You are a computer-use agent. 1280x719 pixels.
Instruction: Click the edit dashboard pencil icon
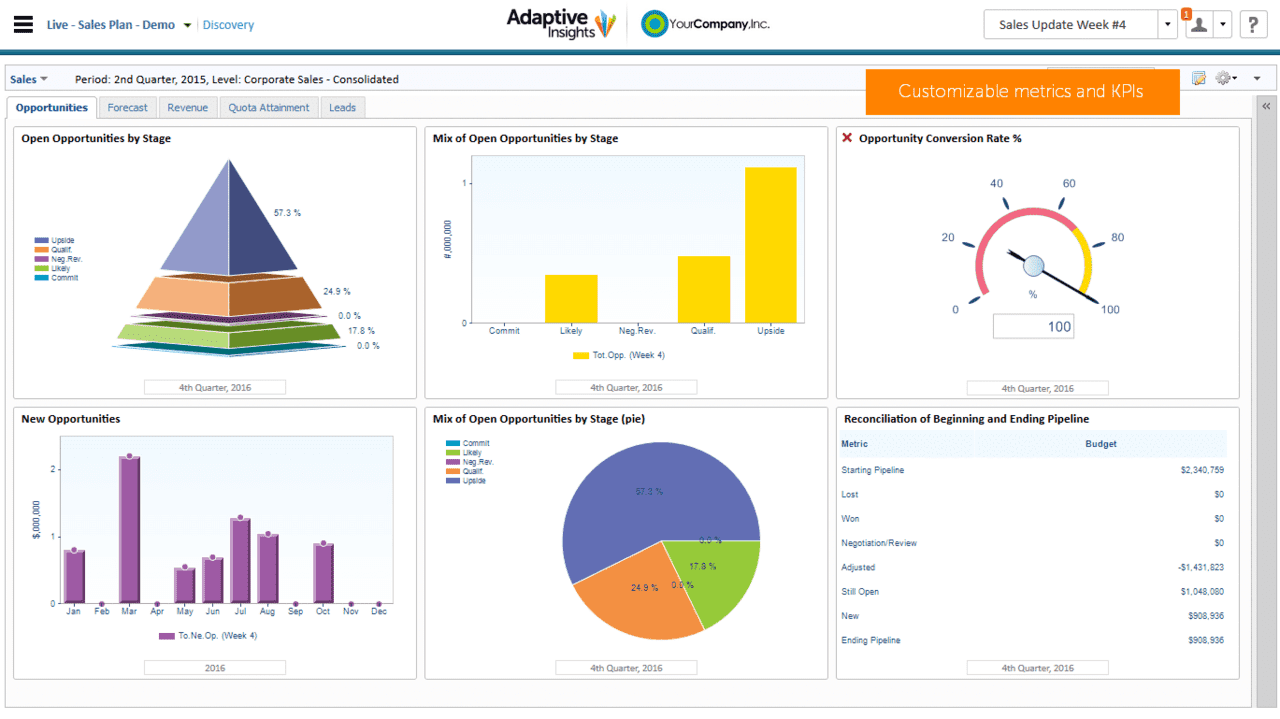click(1198, 78)
